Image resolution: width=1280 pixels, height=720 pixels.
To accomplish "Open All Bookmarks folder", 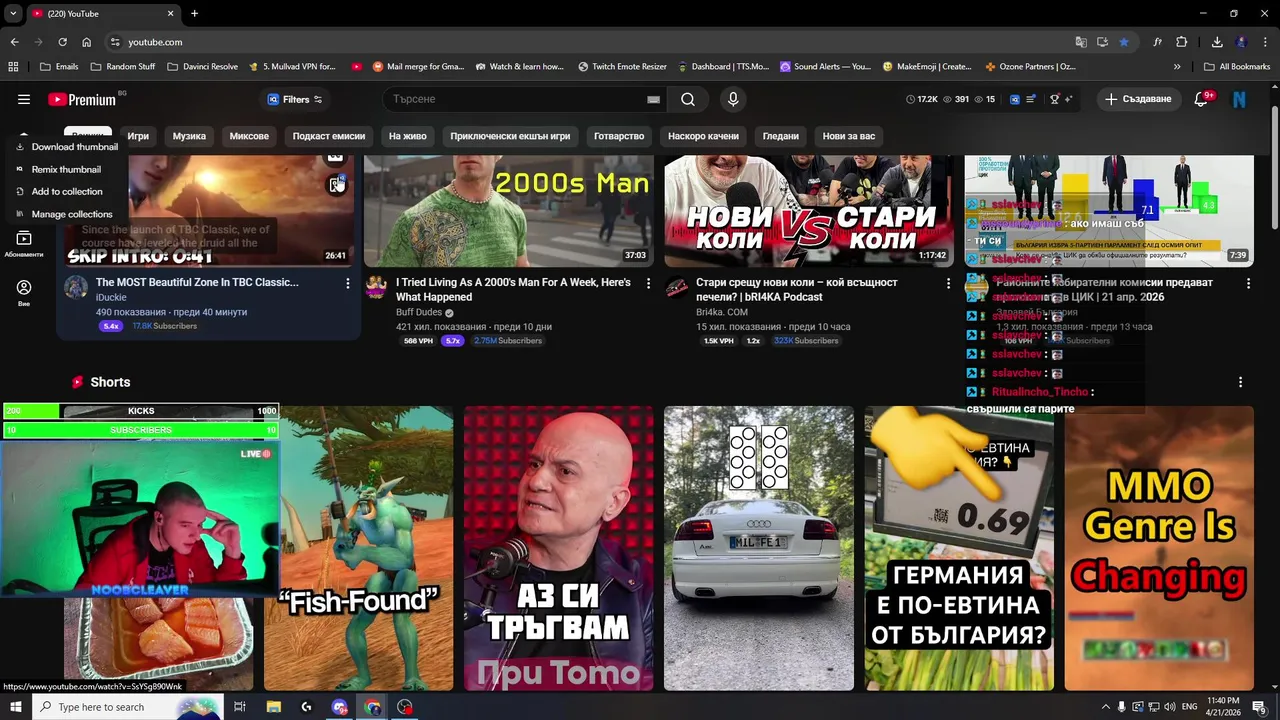I will pos(1237,67).
